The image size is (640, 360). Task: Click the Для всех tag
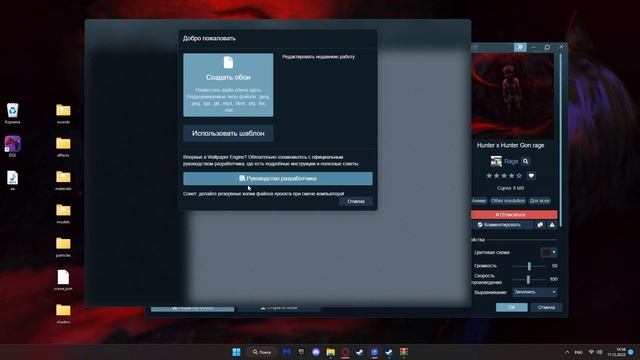[539, 201]
